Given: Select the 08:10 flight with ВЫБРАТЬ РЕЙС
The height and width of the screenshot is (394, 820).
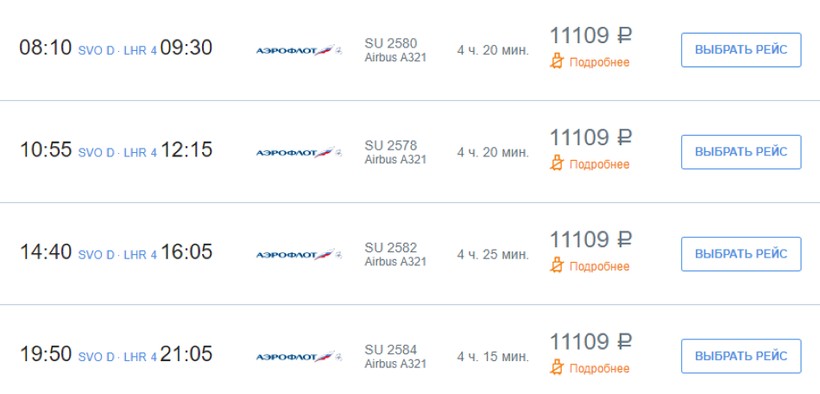Looking at the screenshot, I should (741, 50).
